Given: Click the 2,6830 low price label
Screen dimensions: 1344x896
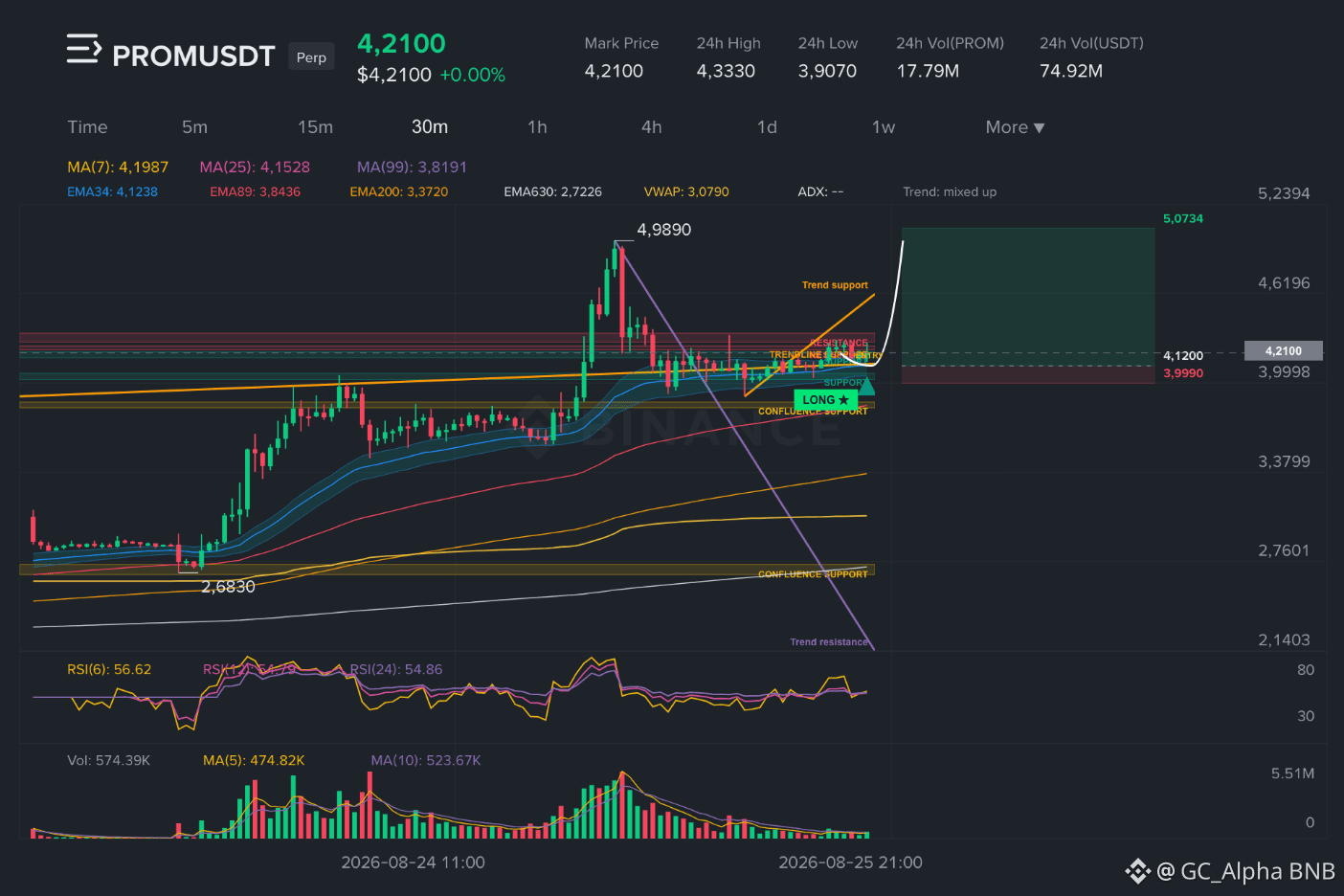Looking at the screenshot, I should point(228,587).
